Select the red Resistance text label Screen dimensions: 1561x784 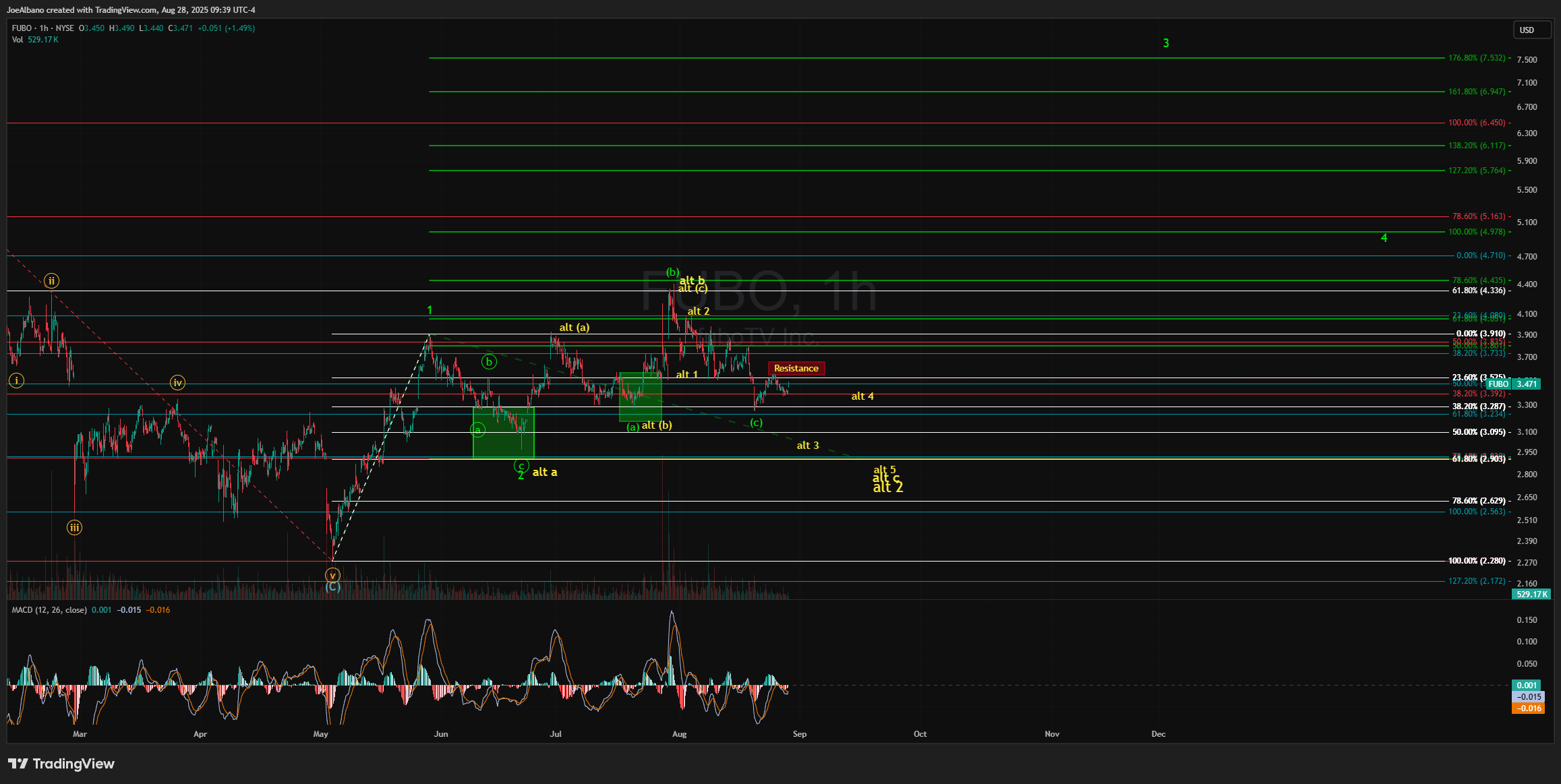(796, 368)
